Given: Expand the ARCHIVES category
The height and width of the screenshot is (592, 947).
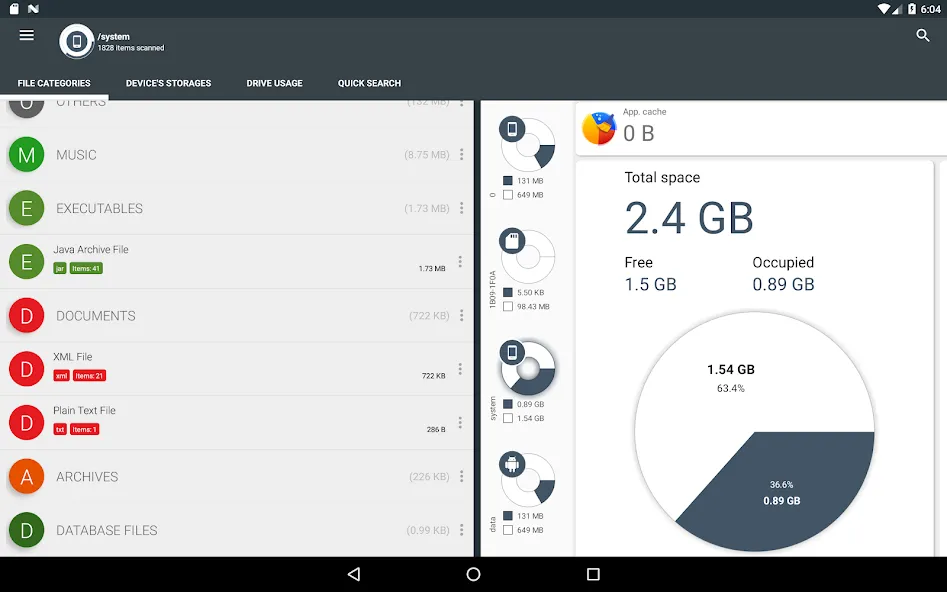Looking at the screenshot, I should pyautogui.click(x=237, y=477).
